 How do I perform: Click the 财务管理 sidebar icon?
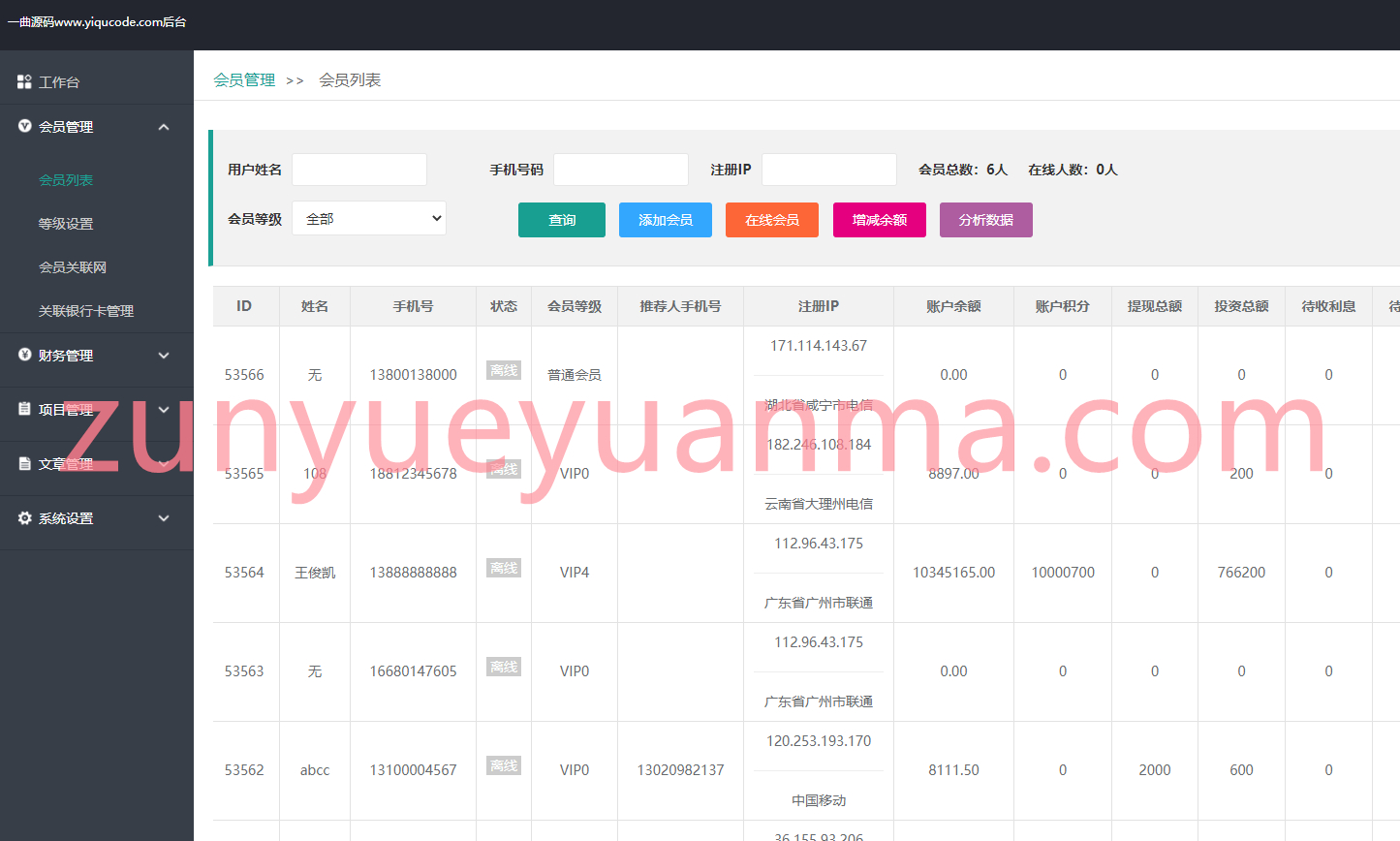point(25,355)
